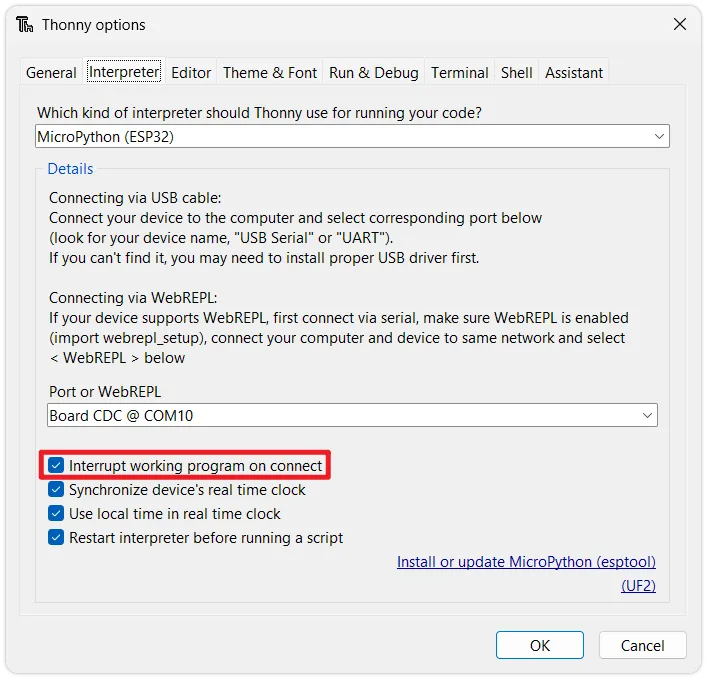Switch to the General tab
707x679 pixels.
click(x=51, y=72)
